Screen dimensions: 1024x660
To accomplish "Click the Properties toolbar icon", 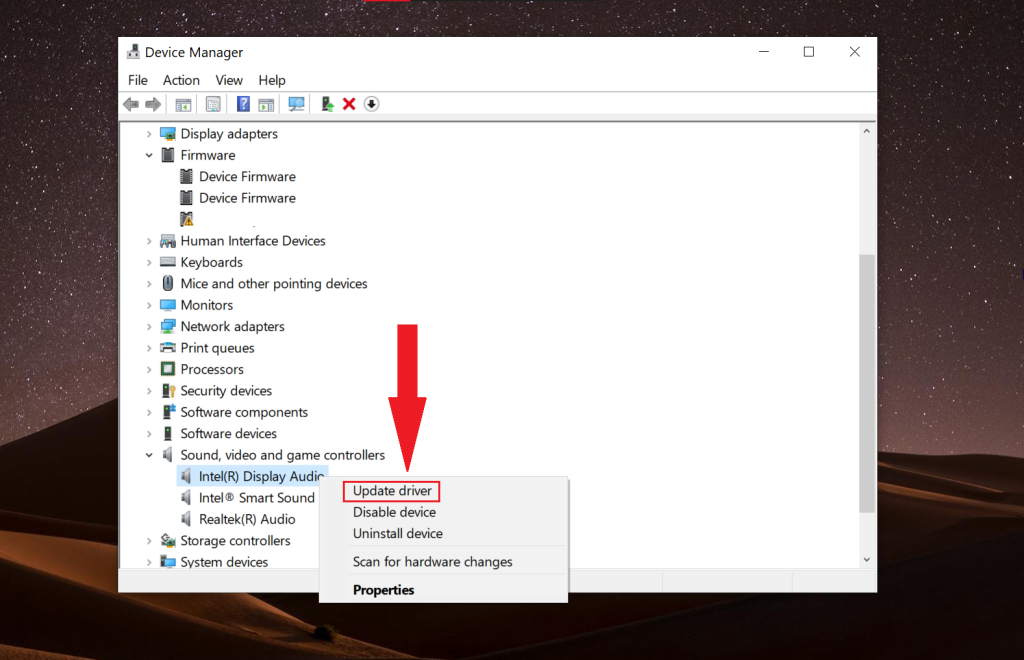I will pyautogui.click(x=212, y=103).
